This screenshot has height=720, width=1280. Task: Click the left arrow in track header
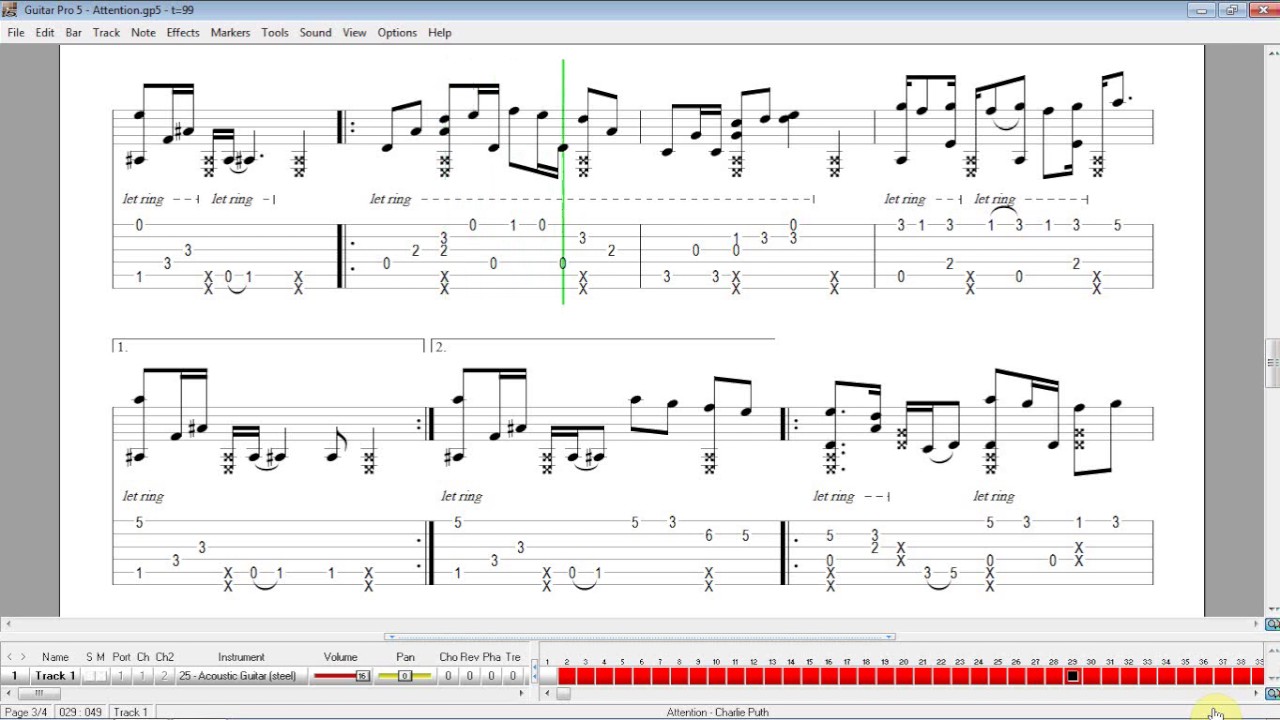point(10,657)
